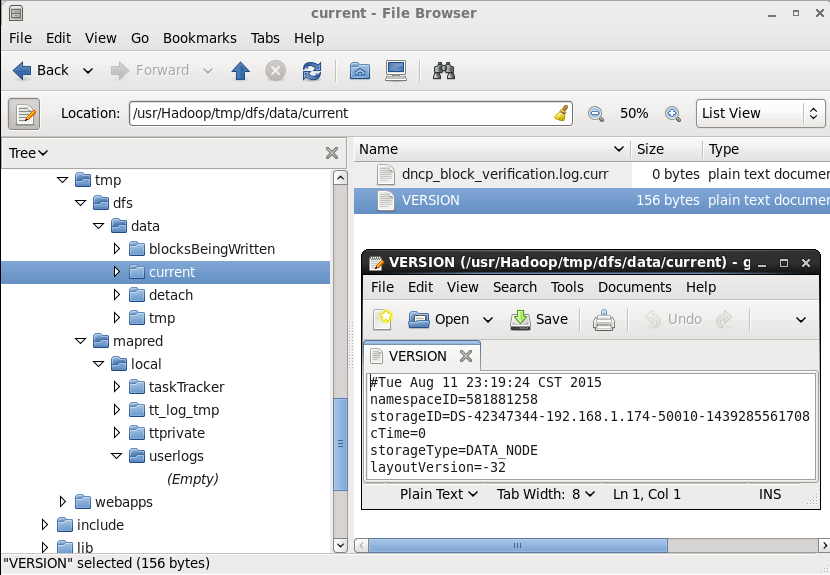
Task: Open the Computer icon in toolbar
Action: click(x=396, y=70)
